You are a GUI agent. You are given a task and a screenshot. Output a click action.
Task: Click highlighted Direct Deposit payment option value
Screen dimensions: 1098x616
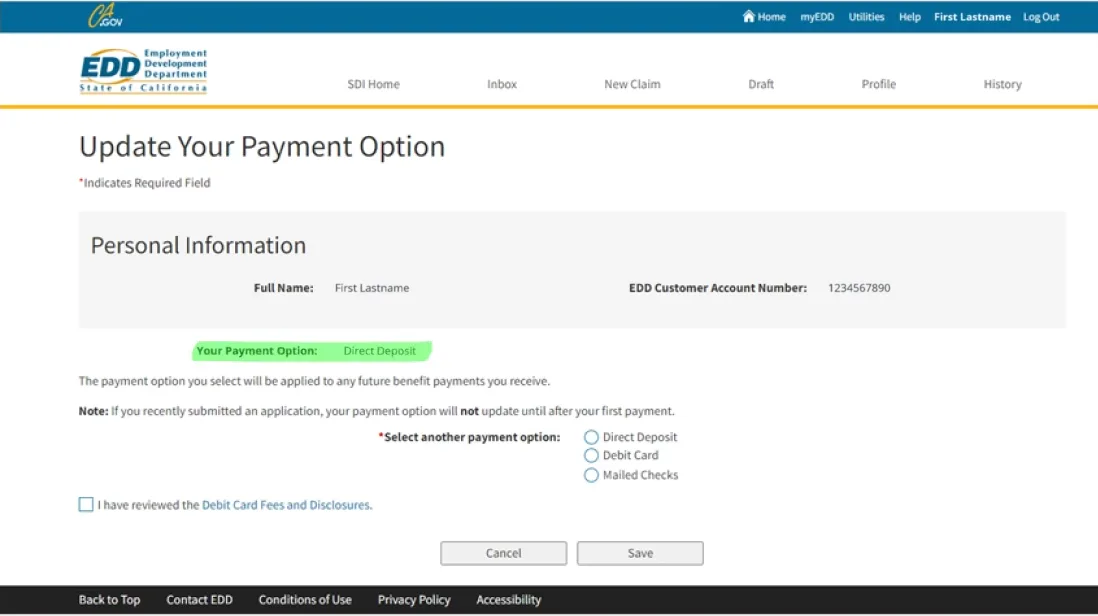tap(380, 351)
